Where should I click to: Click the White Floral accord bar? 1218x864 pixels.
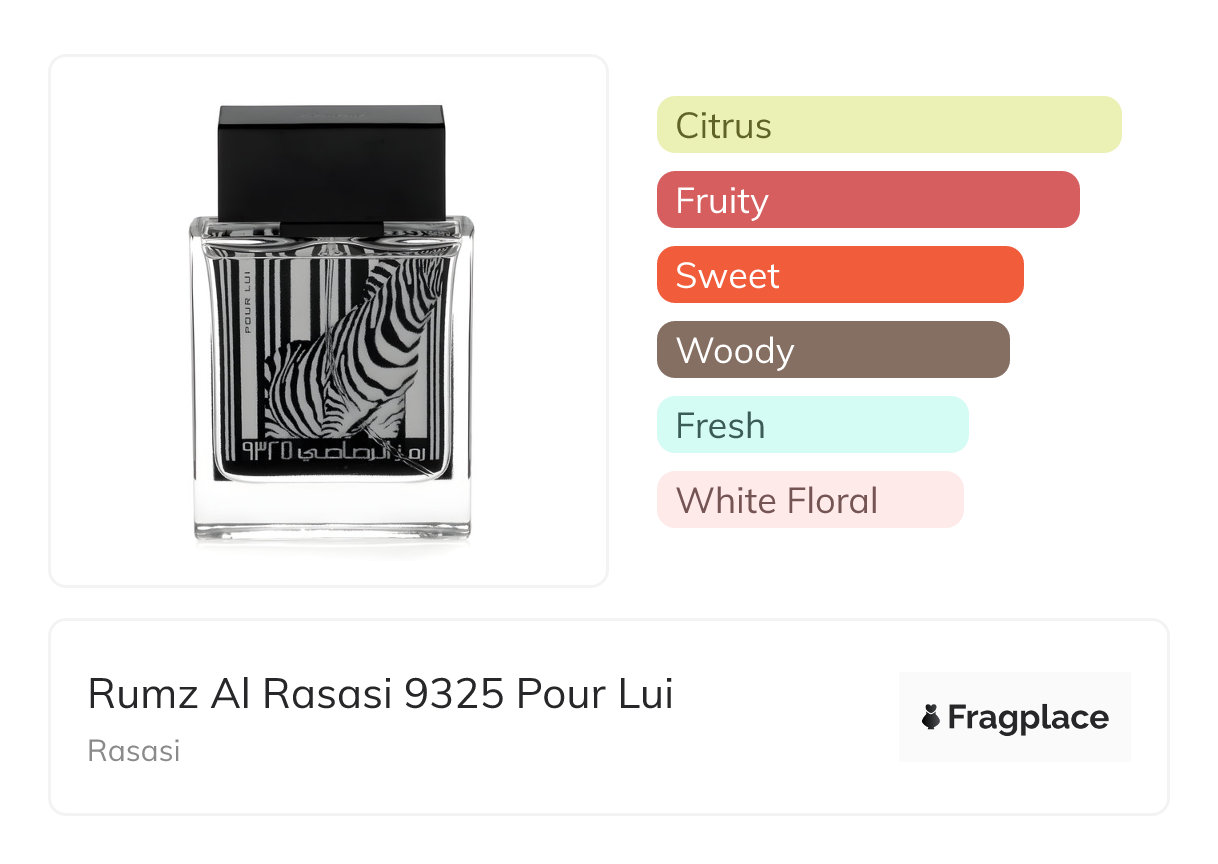click(809, 500)
